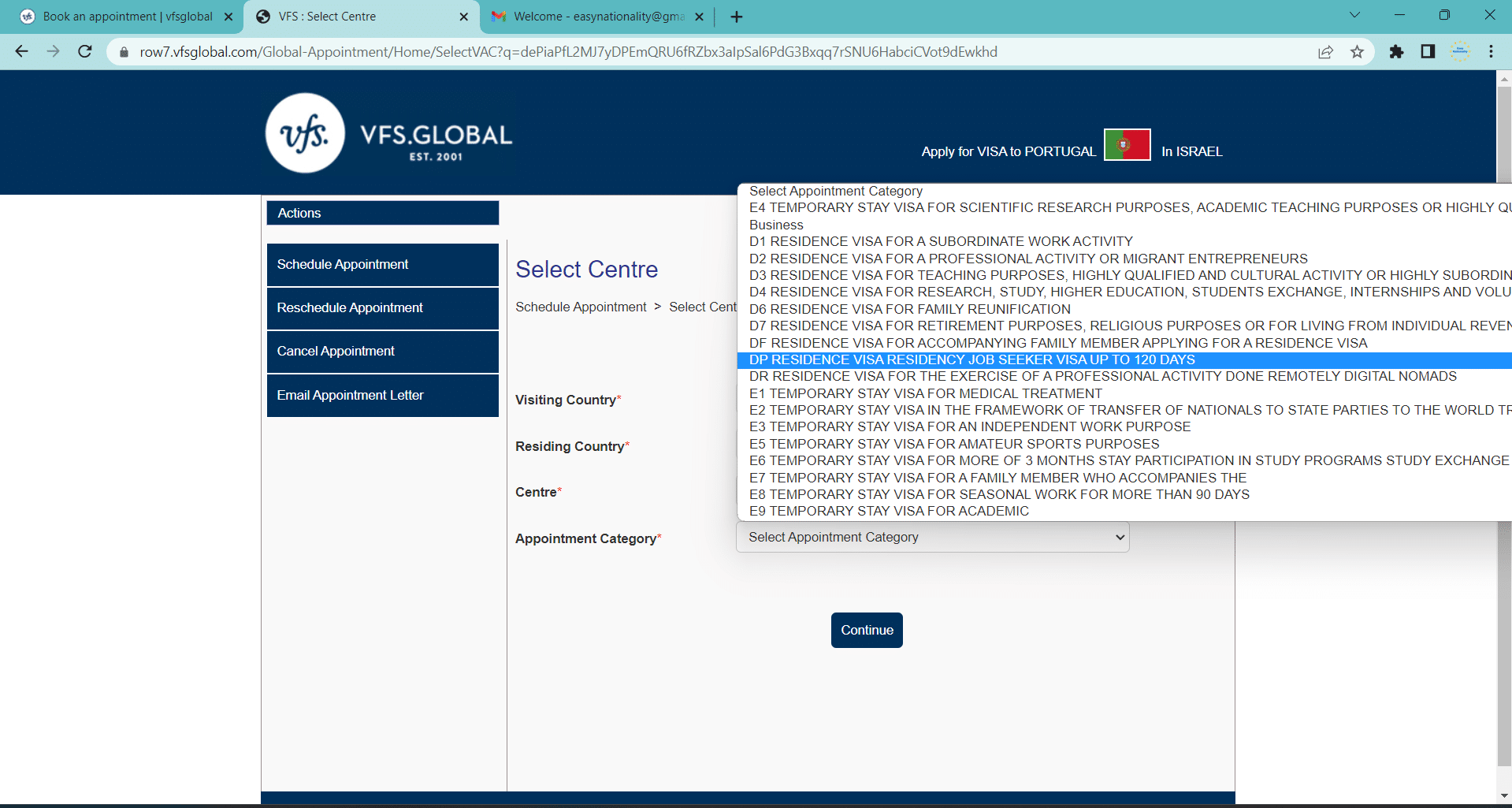Click the address bar URL
Image resolution: width=1512 pixels, height=808 pixels.
(568, 52)
